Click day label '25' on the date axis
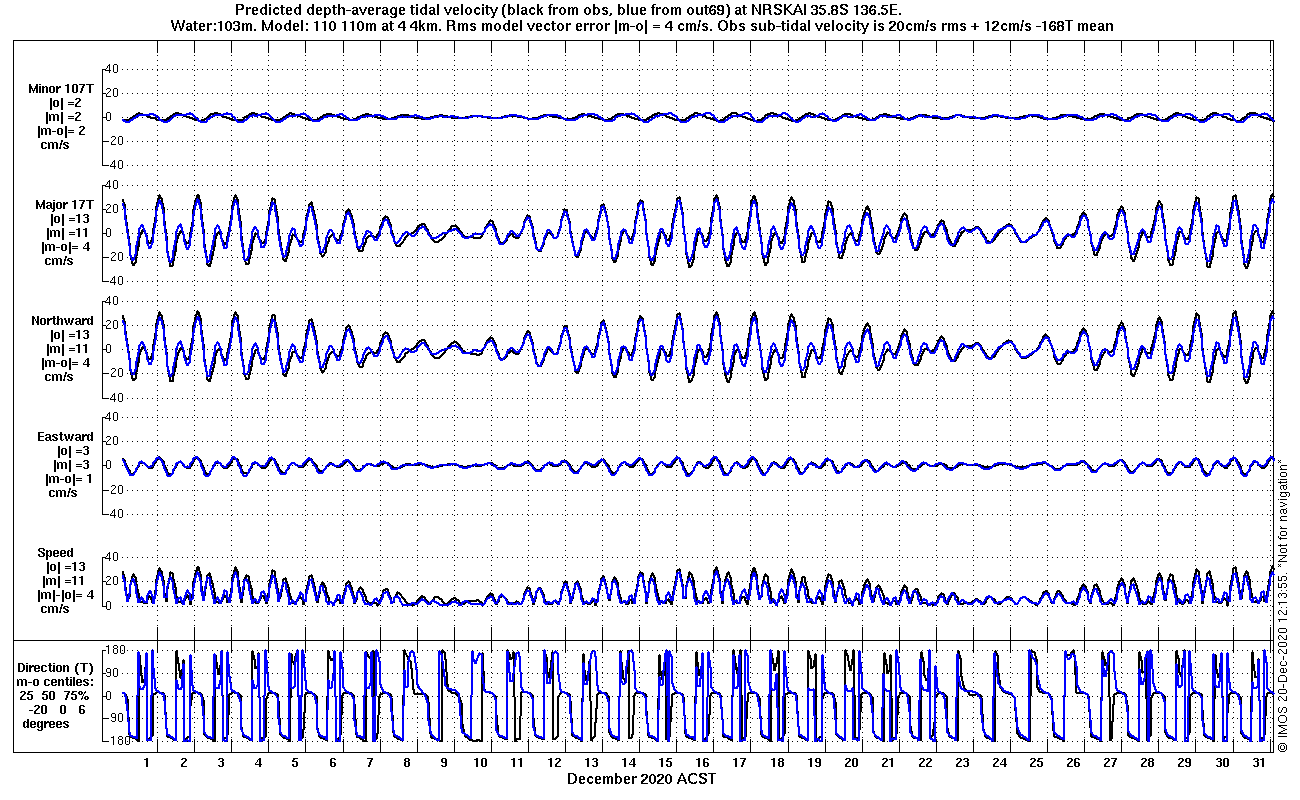 1036,762
